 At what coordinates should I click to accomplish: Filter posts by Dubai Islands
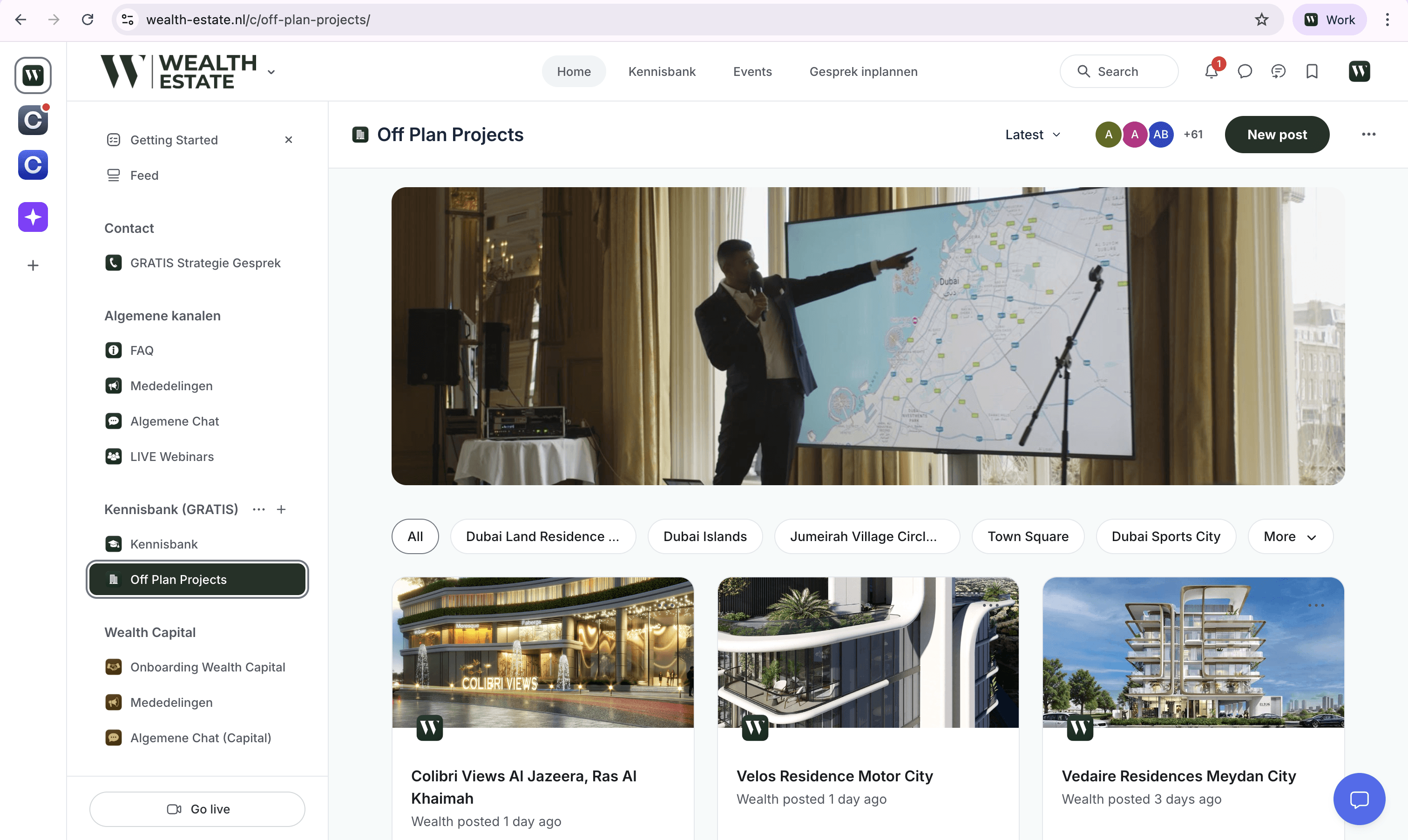pyautogui.click(x=704, y=536)
